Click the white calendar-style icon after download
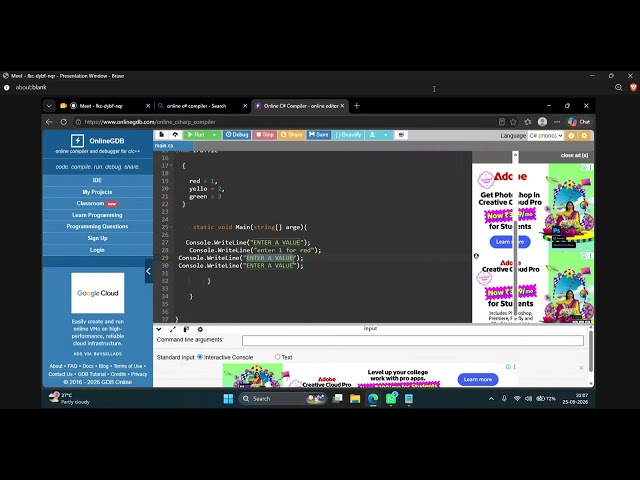This screenshot has width=640, height=480. 401,135
